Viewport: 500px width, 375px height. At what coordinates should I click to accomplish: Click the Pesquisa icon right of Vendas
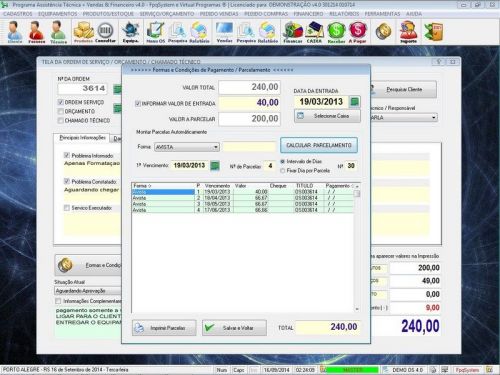(x=246, y=32)
